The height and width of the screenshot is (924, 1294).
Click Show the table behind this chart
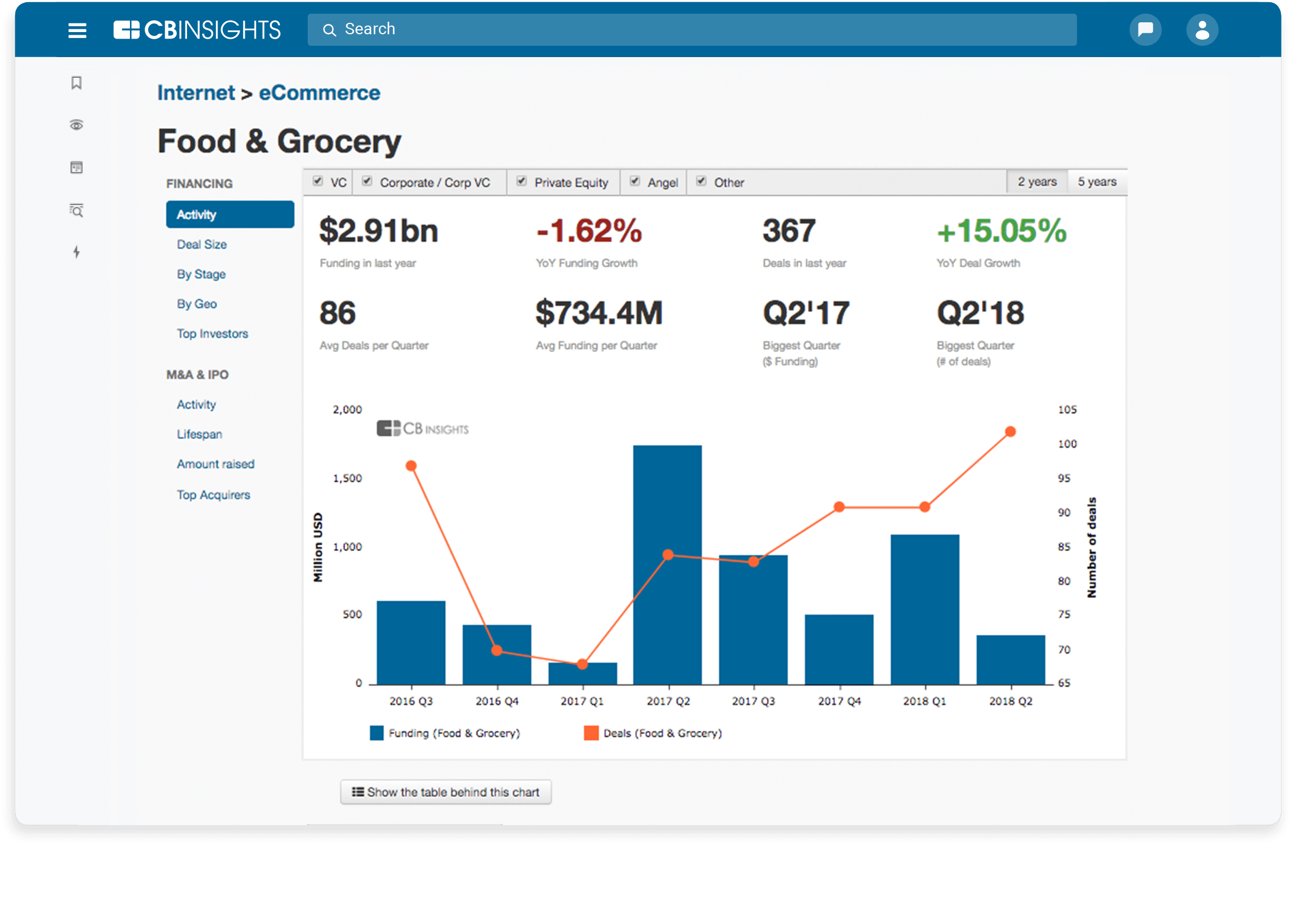click(x=445, y=792)
